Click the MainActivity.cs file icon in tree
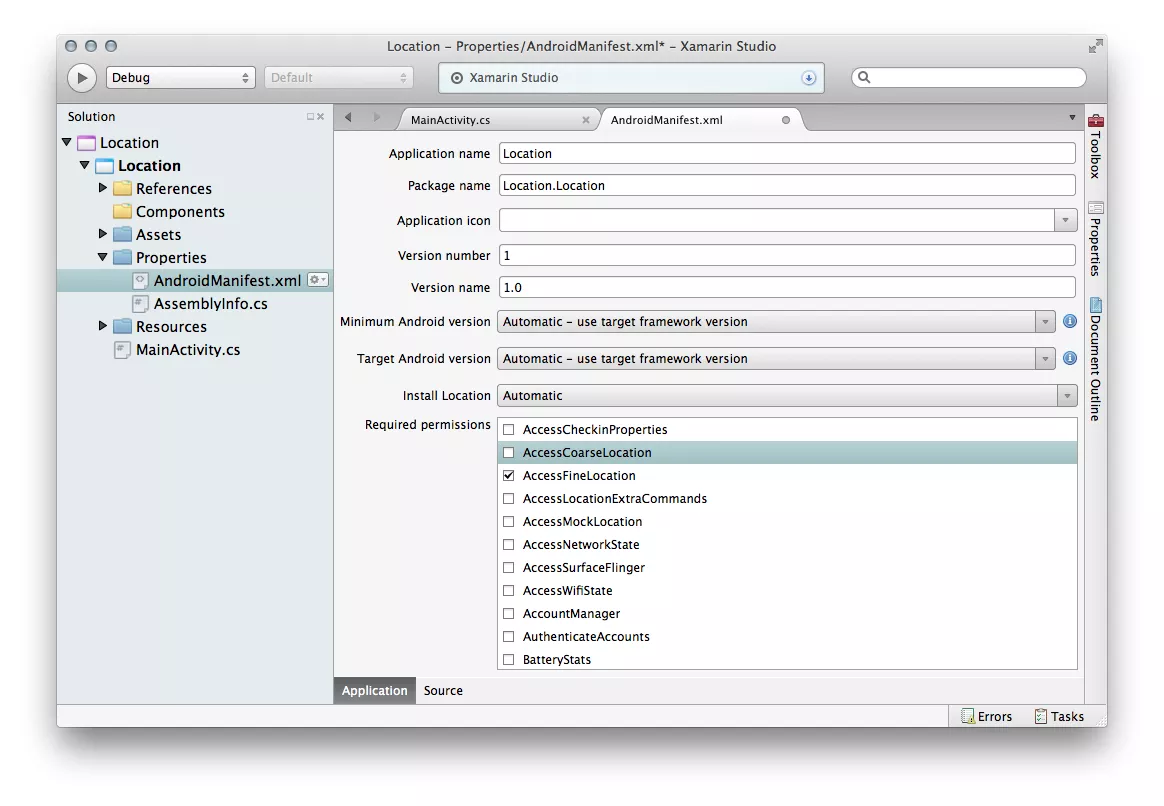 [122, 350]
